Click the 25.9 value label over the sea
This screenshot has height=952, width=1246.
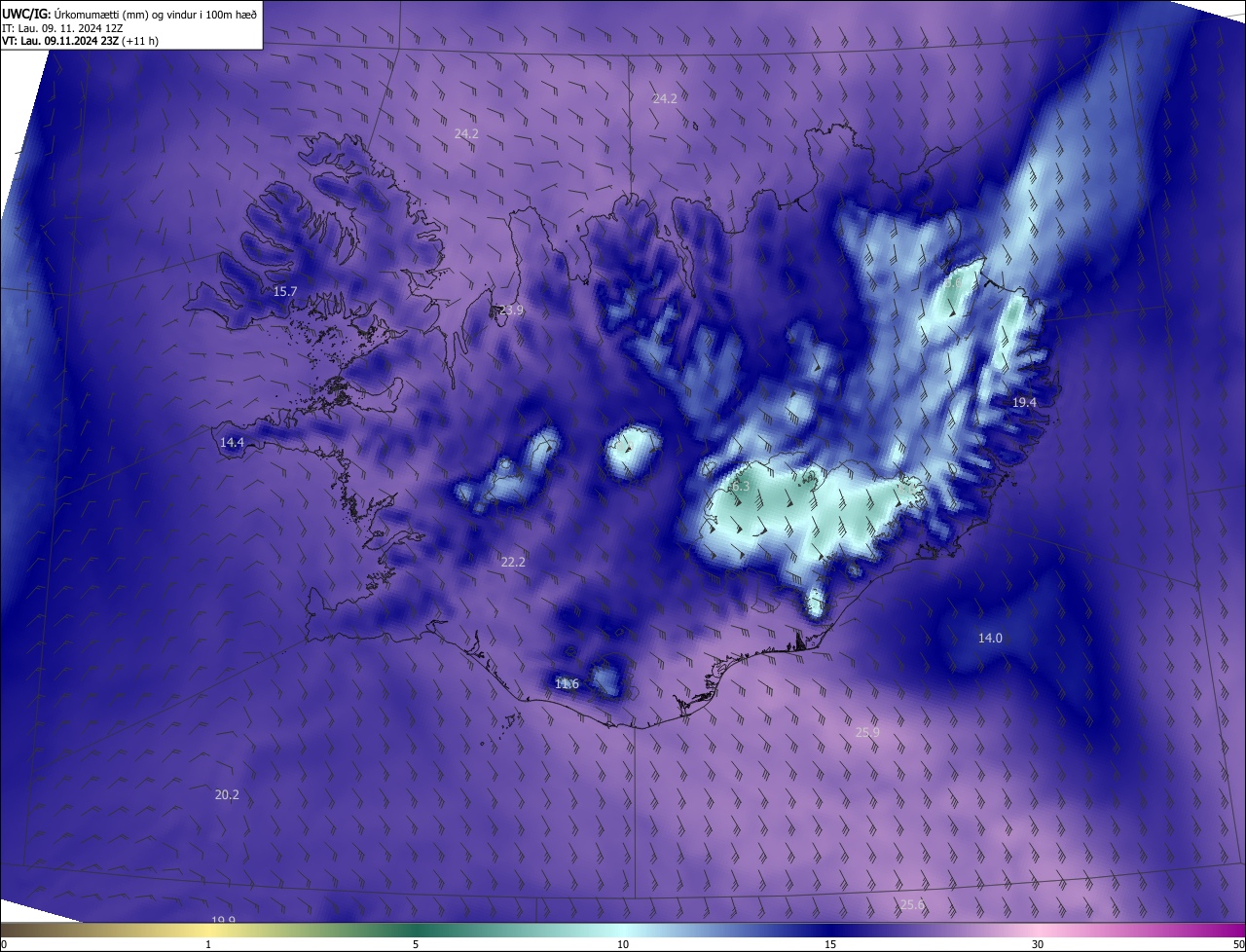[x=867, y=731]
